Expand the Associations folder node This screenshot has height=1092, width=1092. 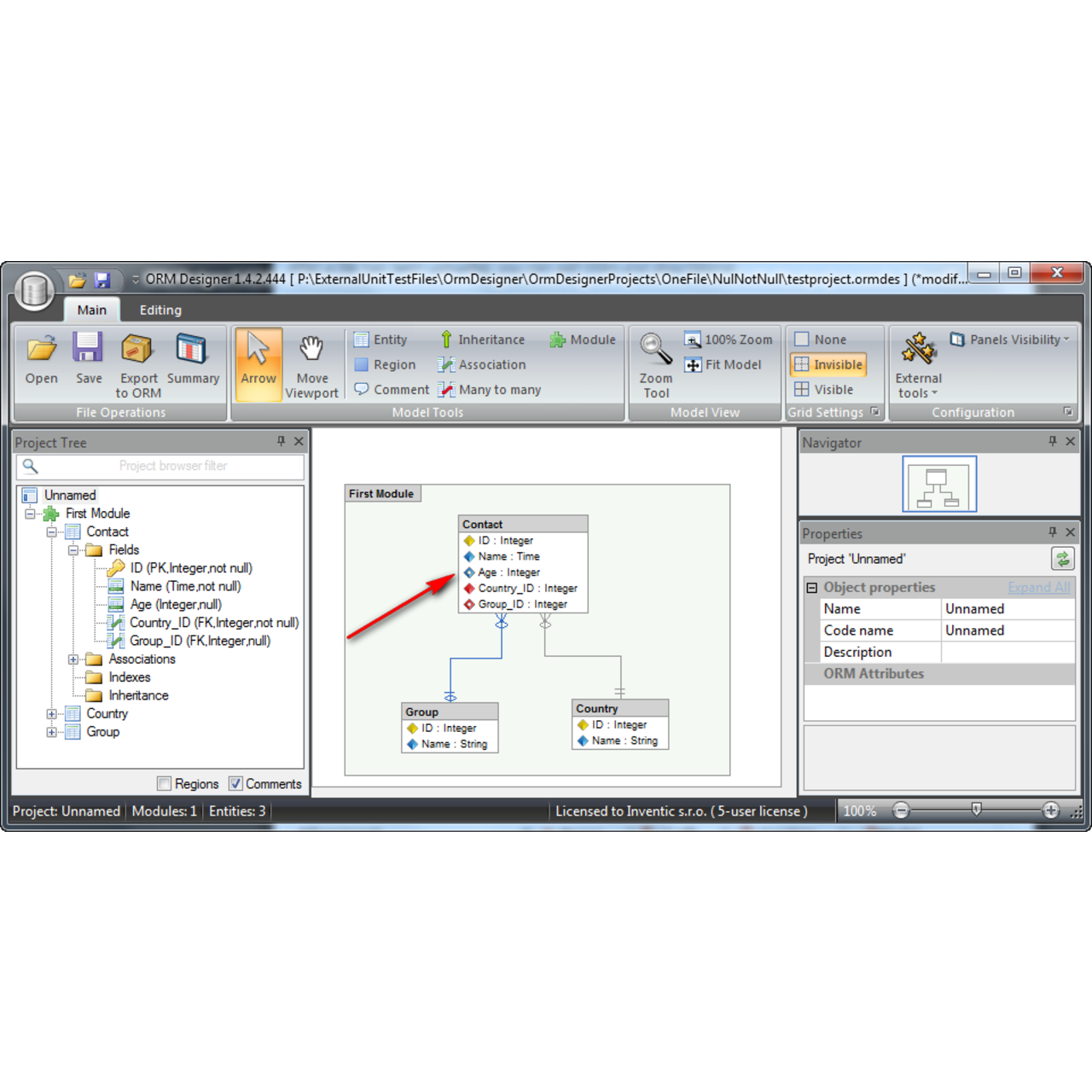[73, 659]
